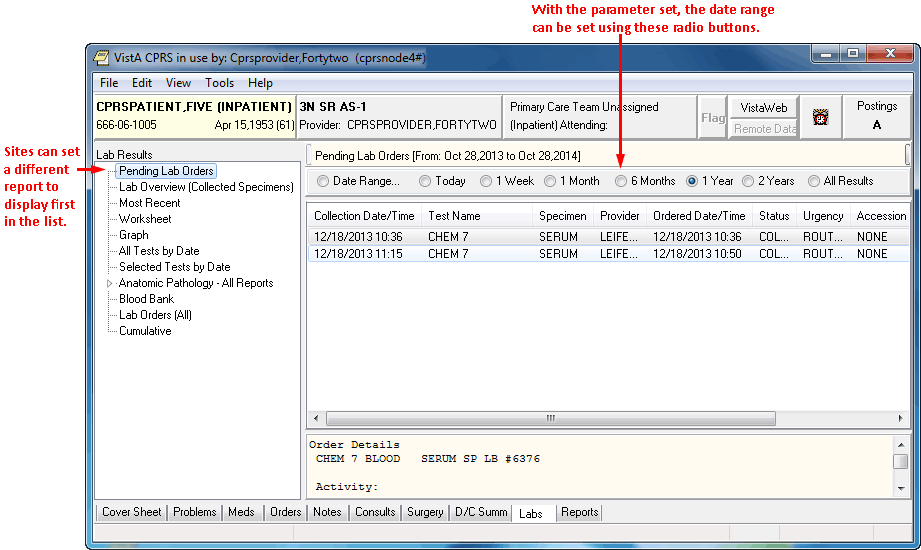The image size is (921, 550).
Task: Open the CWAD postings clock icon
Action: click(821, 117)
